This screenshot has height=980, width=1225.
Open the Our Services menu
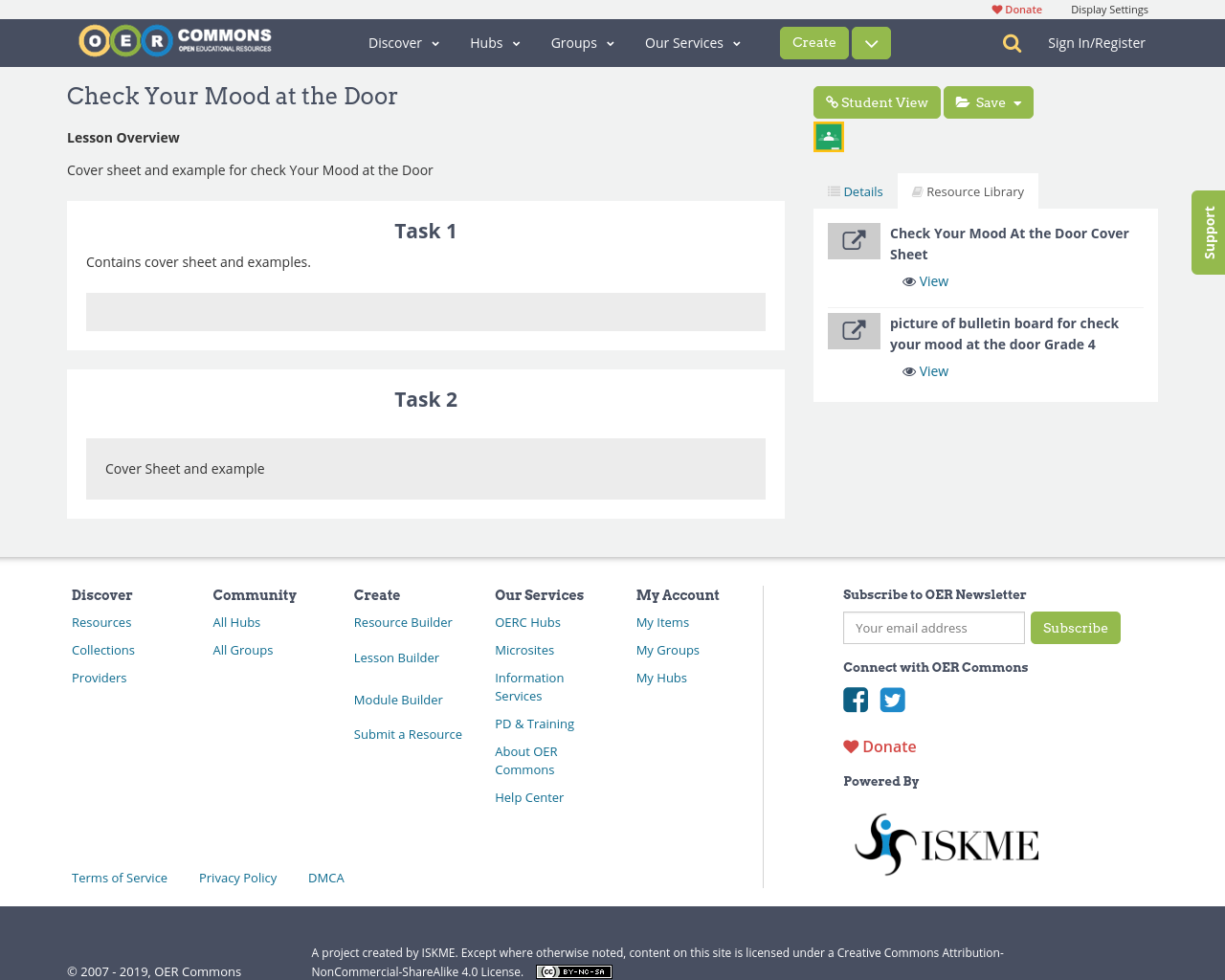click(x=692, y=43)
